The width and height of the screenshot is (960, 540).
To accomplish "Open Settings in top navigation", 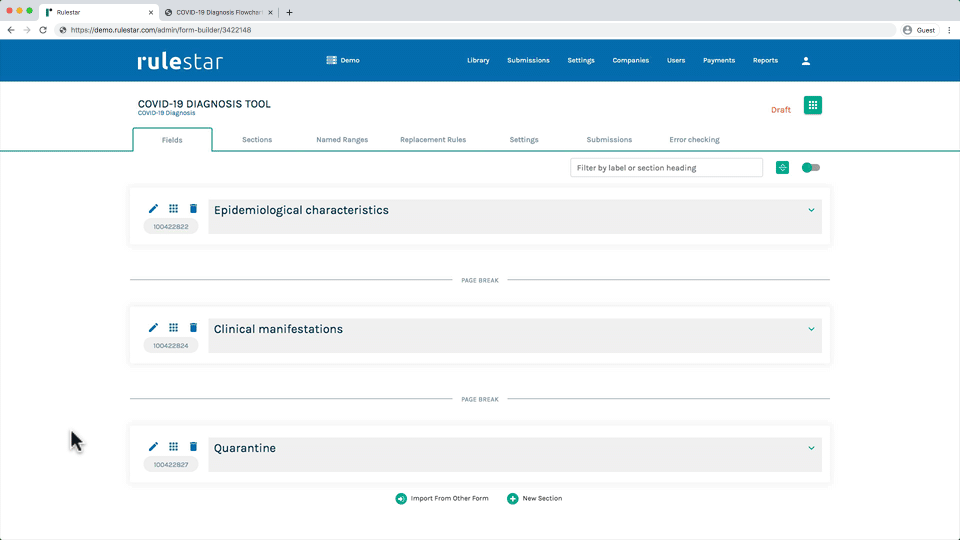I will pyautogui.click(x=580, y=61).
